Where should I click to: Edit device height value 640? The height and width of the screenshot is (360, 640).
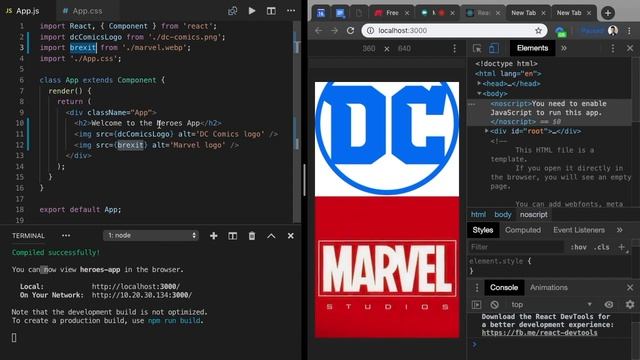[404, 49]
